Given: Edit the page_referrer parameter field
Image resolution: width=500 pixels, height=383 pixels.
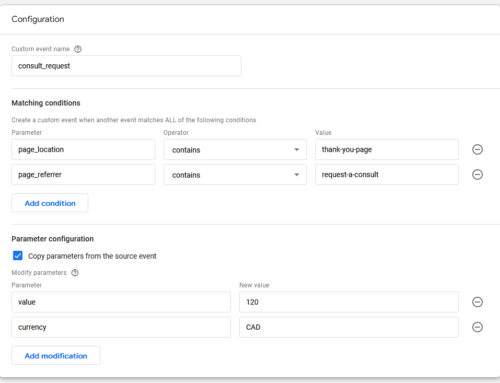Looking at the screenshot, I should point(83,175).
